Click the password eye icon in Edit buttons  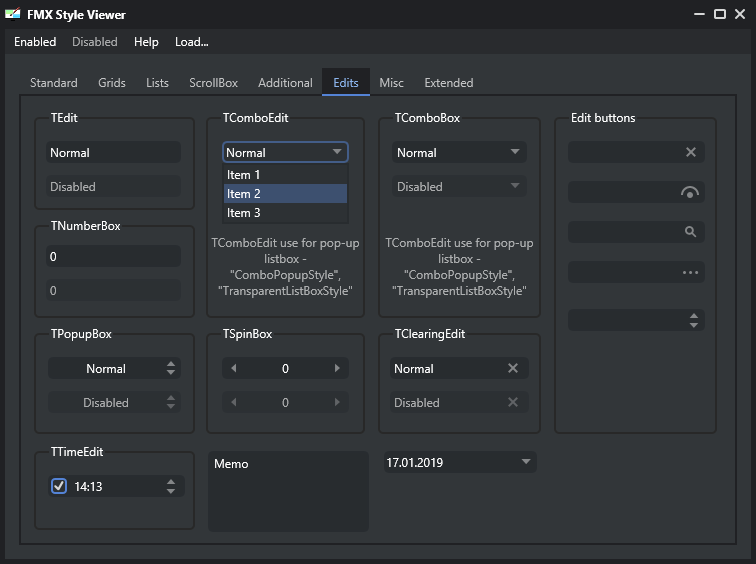pyautogui.click(x=689, y=192)
